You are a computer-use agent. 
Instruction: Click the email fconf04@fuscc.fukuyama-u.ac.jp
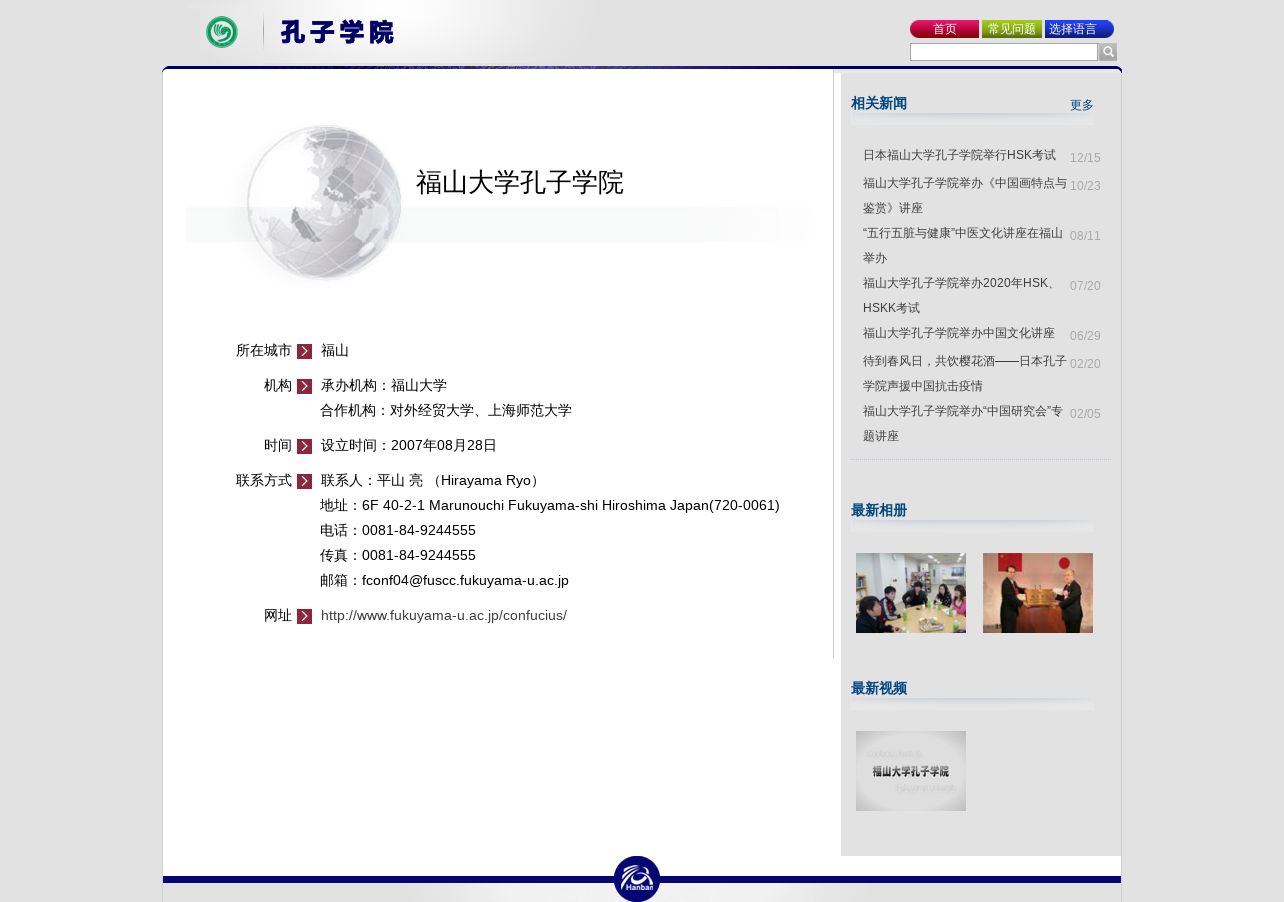click(x=465, y=581)
